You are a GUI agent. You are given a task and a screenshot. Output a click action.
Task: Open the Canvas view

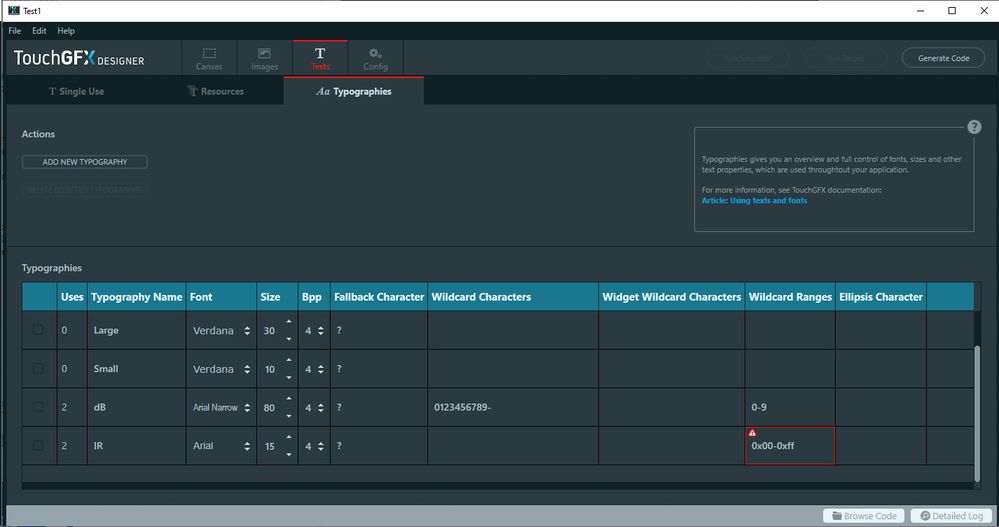209,59
